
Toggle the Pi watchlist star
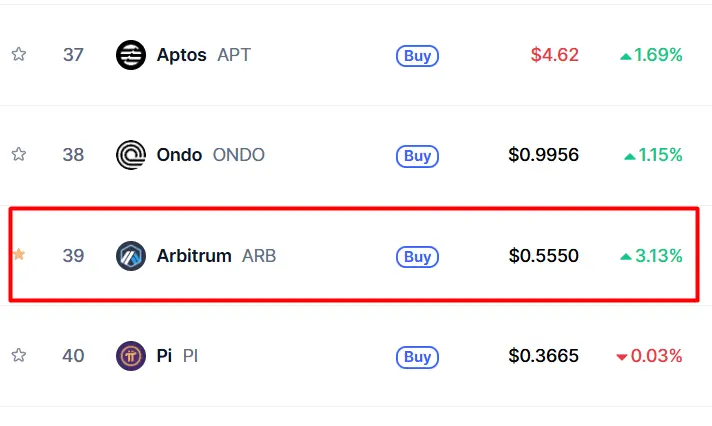(19, 355)
